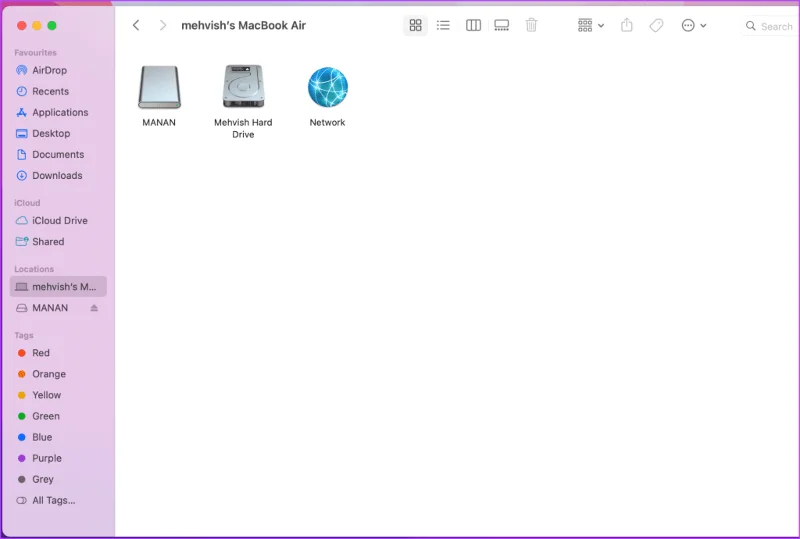Close the Finder window
The height and width of the screenshot is (539, 800).
pos(21,26)
